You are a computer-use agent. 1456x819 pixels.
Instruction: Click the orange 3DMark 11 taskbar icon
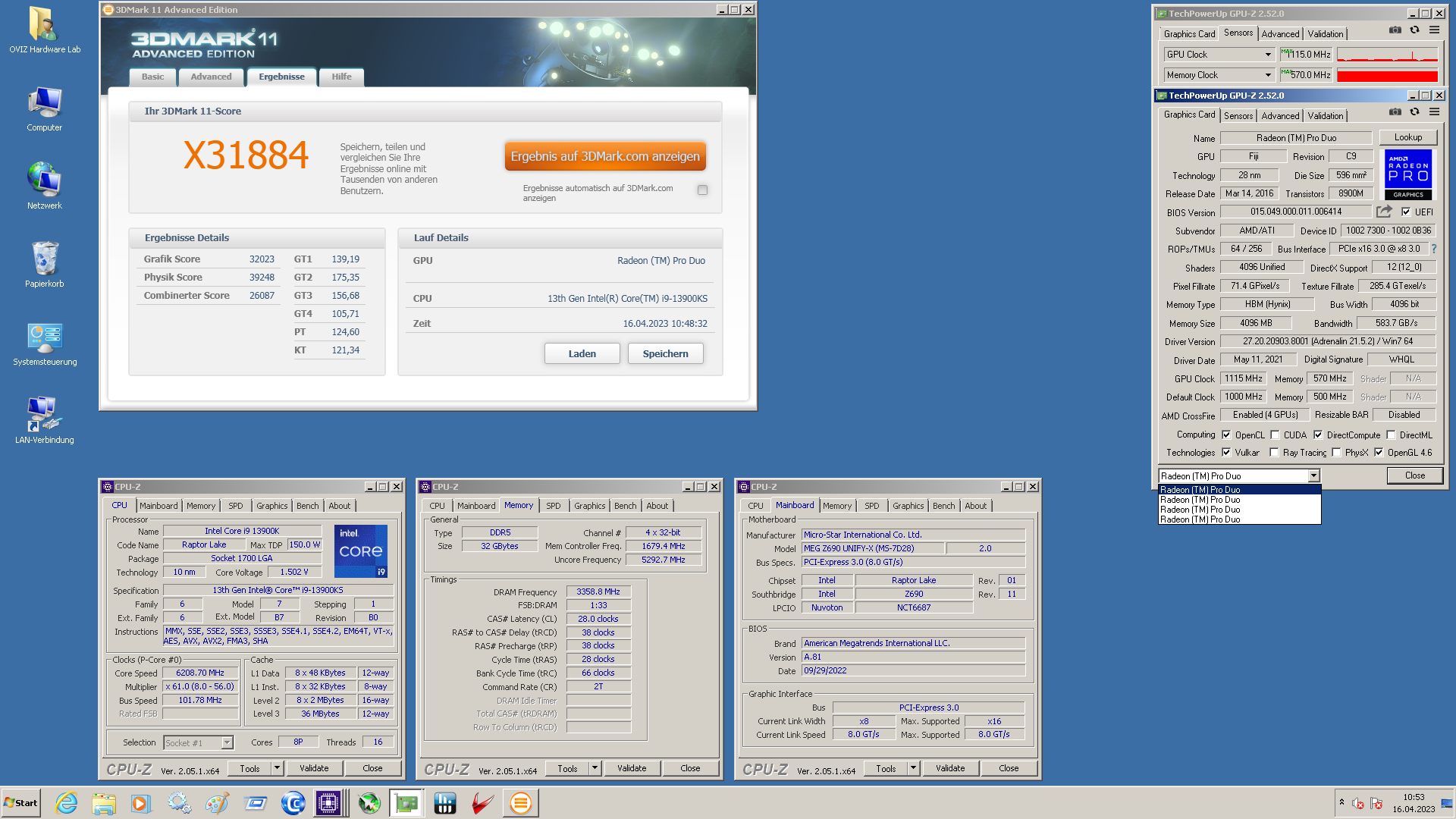tap(521, 803)
